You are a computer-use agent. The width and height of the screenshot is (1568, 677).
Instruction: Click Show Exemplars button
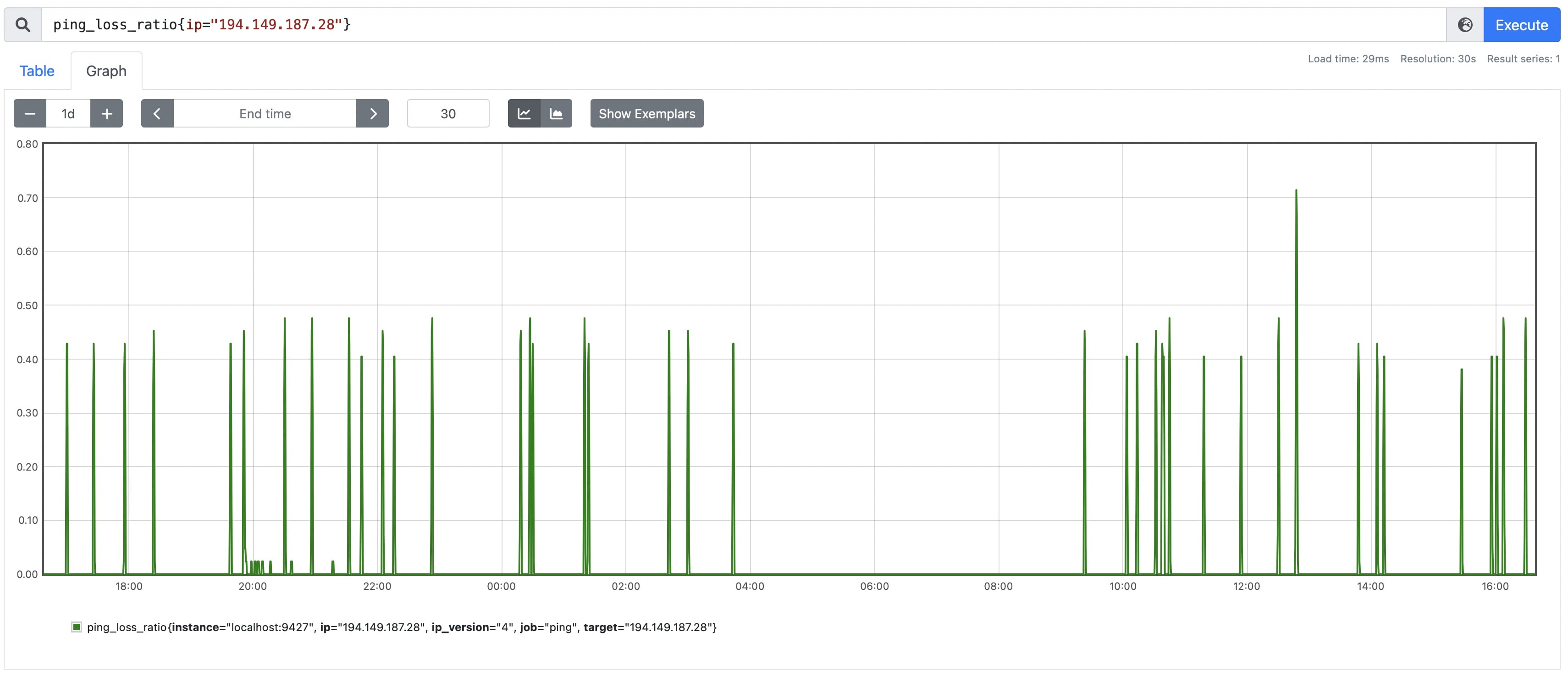coord(646,114)
